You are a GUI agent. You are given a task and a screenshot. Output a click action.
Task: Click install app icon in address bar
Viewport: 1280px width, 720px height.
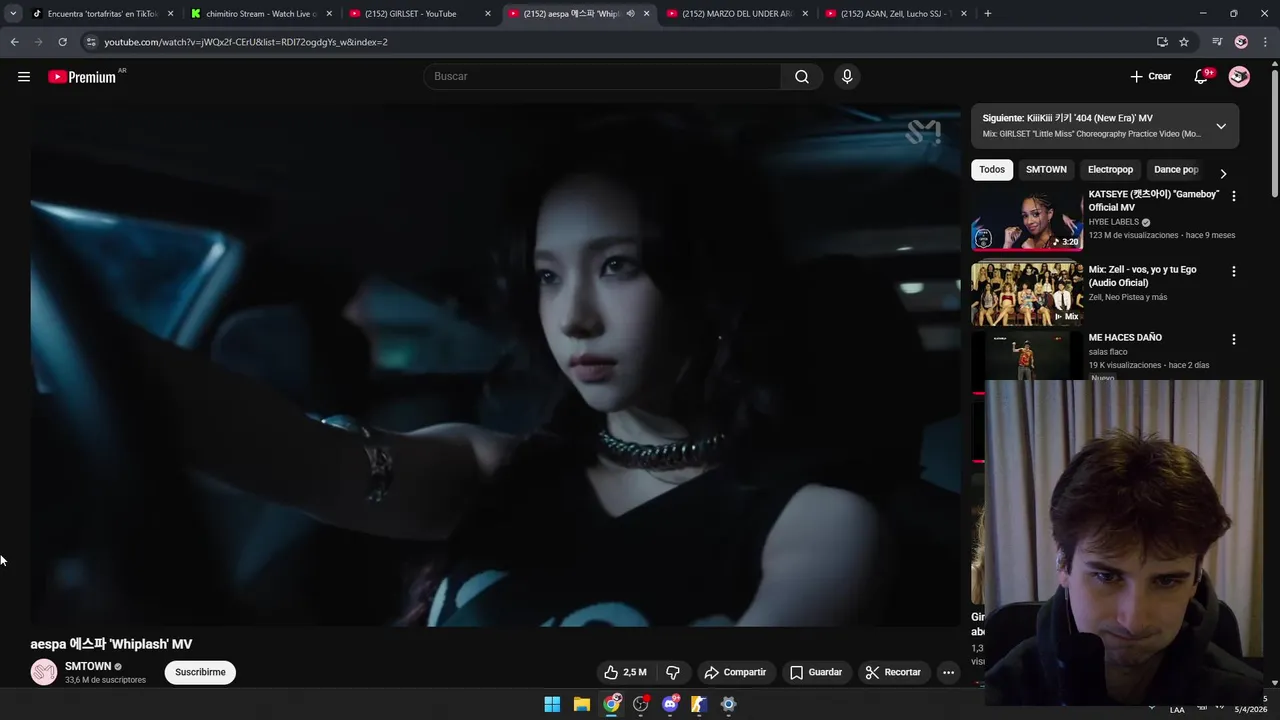1162,42
